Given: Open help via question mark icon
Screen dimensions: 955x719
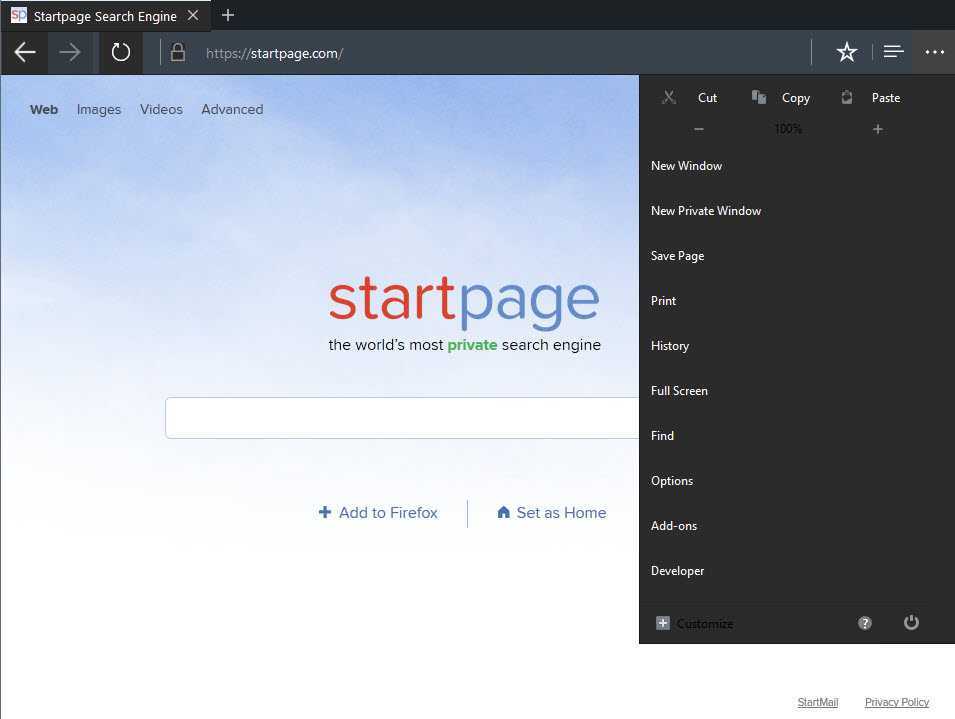Looking at the screenshot, I should point(864,623).
